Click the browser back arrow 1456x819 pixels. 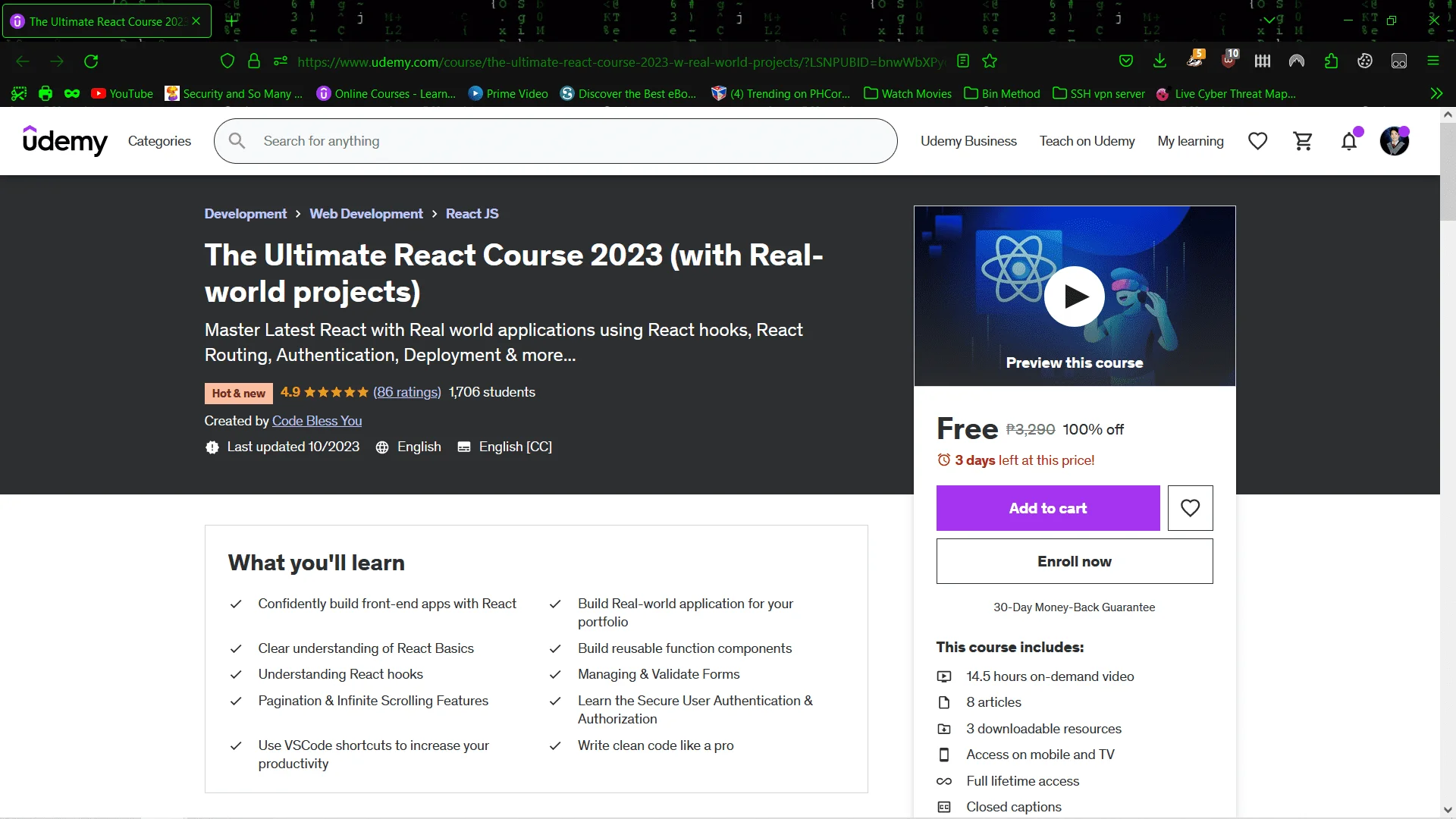pos(23,61)
